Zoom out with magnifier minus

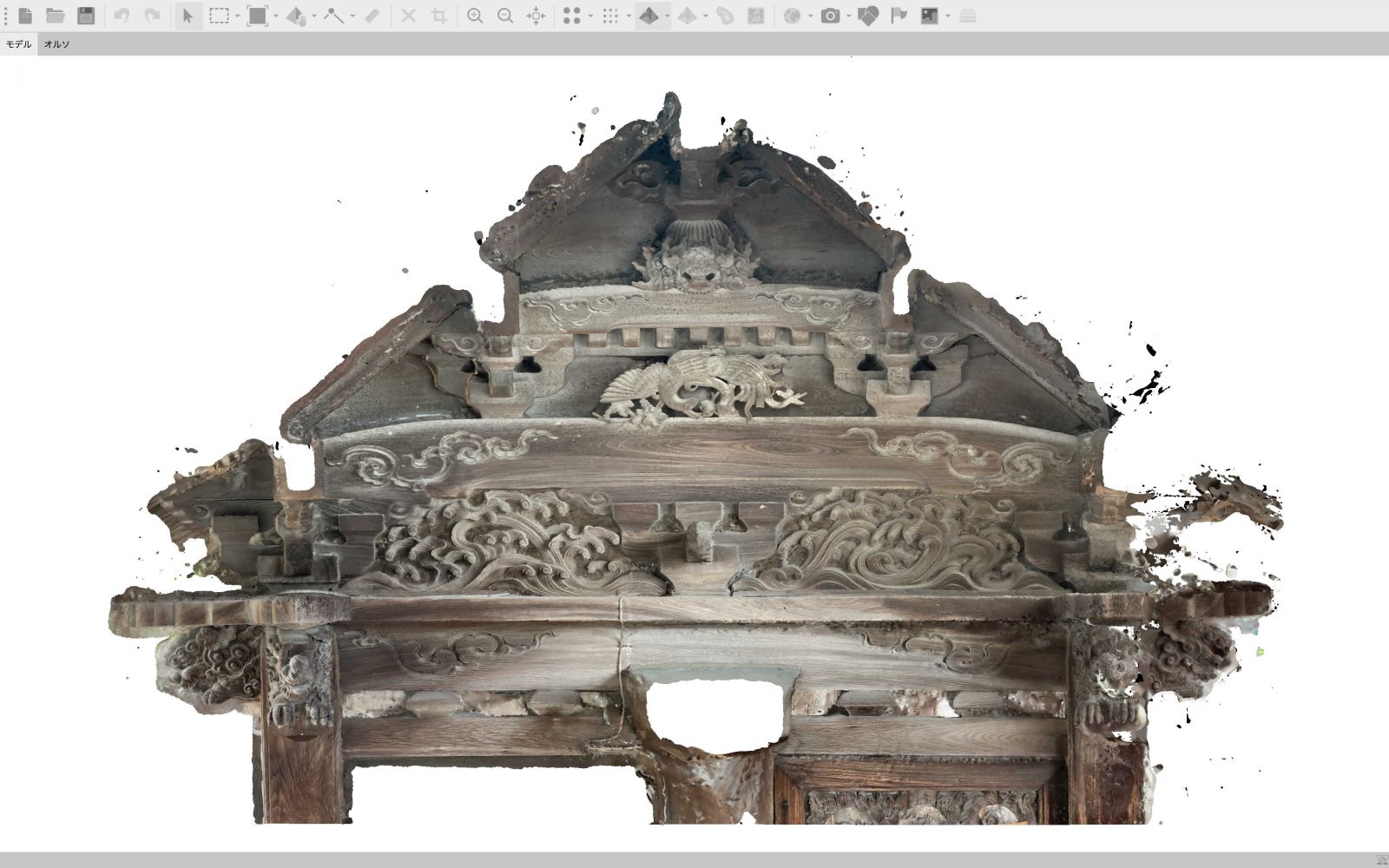coord(505,16)
